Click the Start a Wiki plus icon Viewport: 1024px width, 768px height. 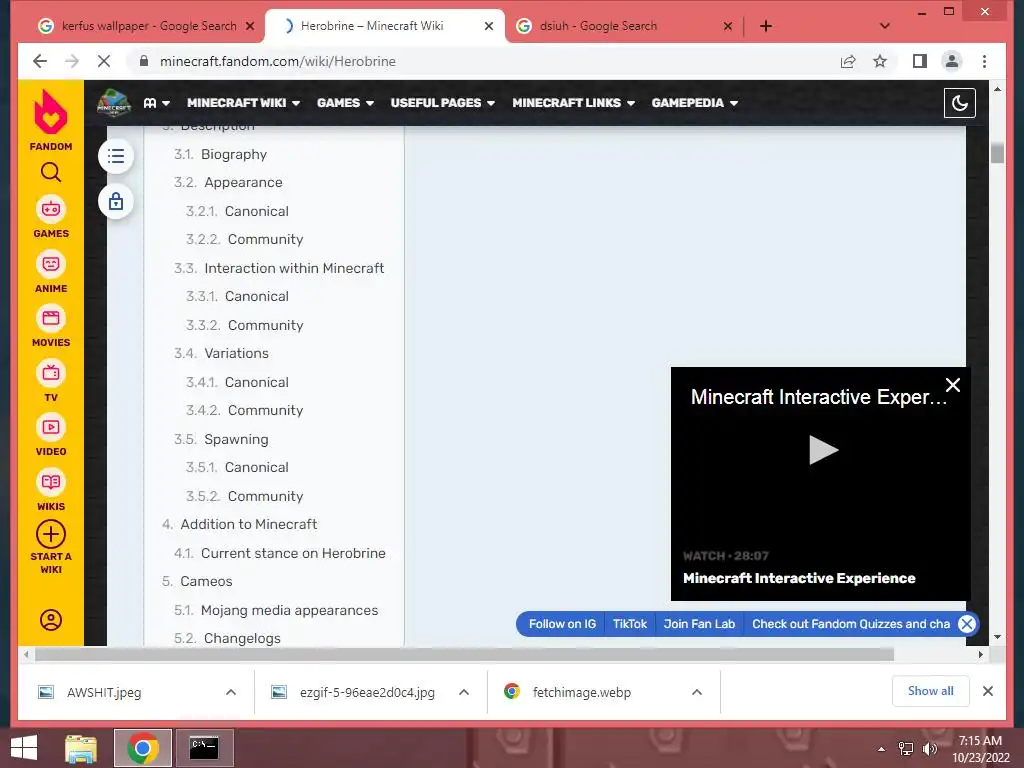pos(51,535)
